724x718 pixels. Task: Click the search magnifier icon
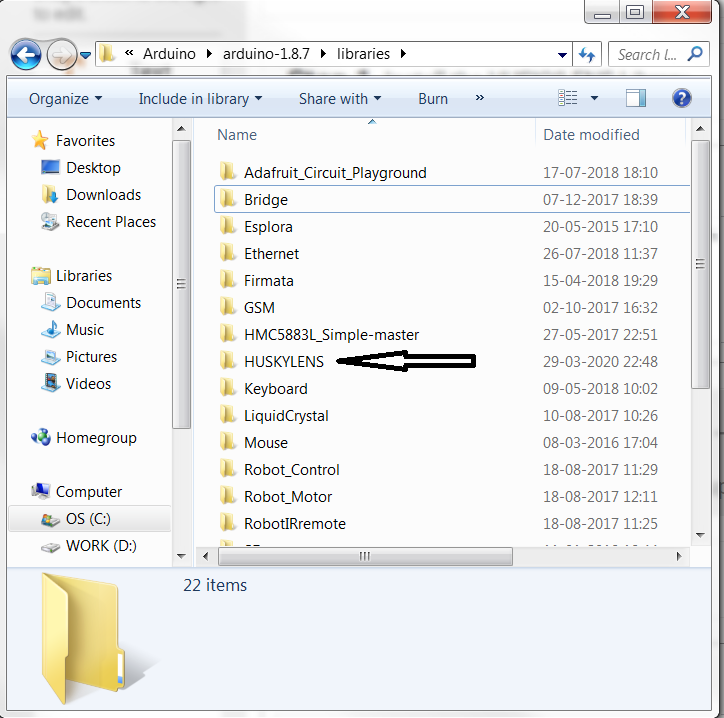coord(695,54)
